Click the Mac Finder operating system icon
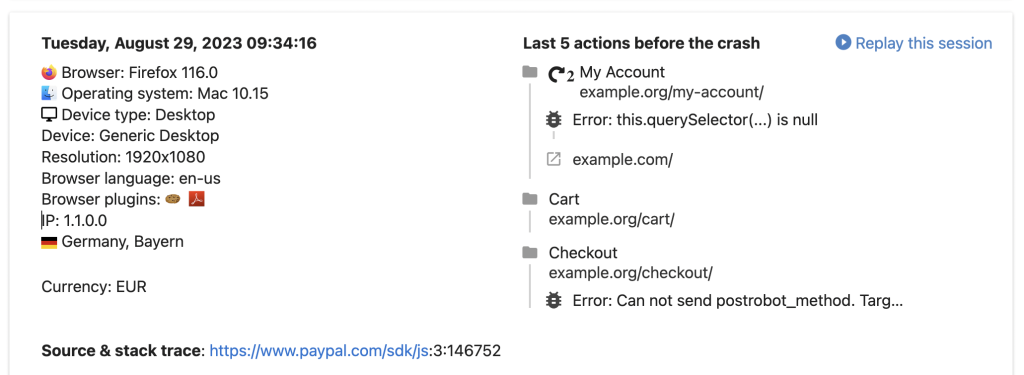 click(x=49, y=93)
